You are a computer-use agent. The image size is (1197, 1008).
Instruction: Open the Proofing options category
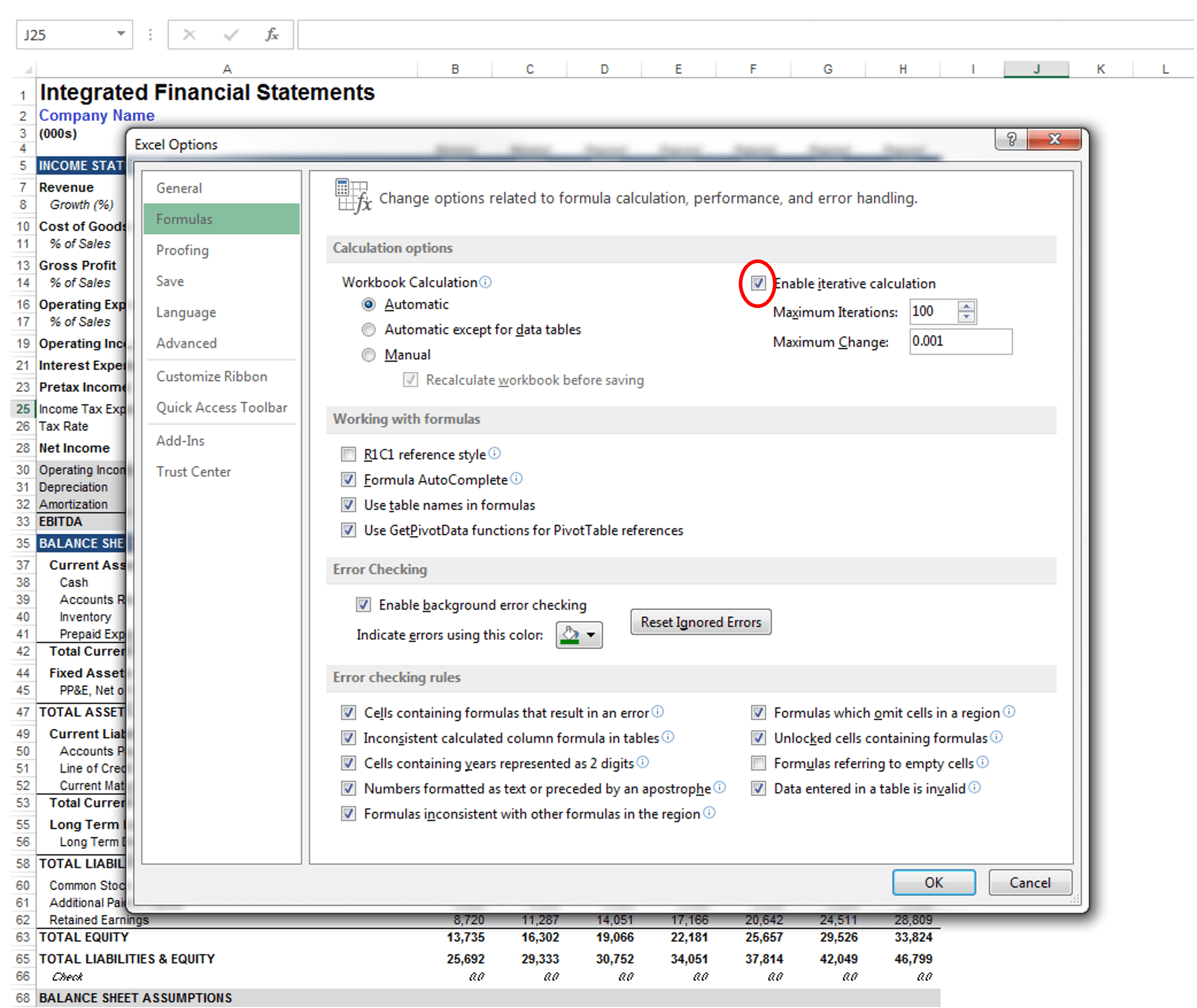pyautogui.click(x=222, y=250)
